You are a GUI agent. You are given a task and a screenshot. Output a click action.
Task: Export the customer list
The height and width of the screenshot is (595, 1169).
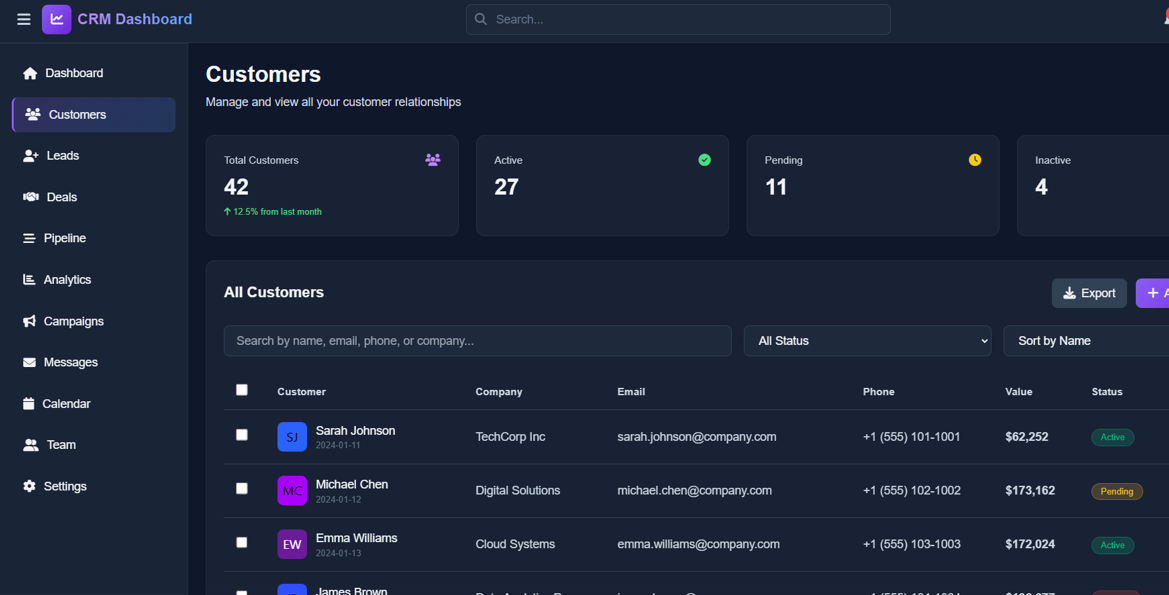tap(1089, 293)
